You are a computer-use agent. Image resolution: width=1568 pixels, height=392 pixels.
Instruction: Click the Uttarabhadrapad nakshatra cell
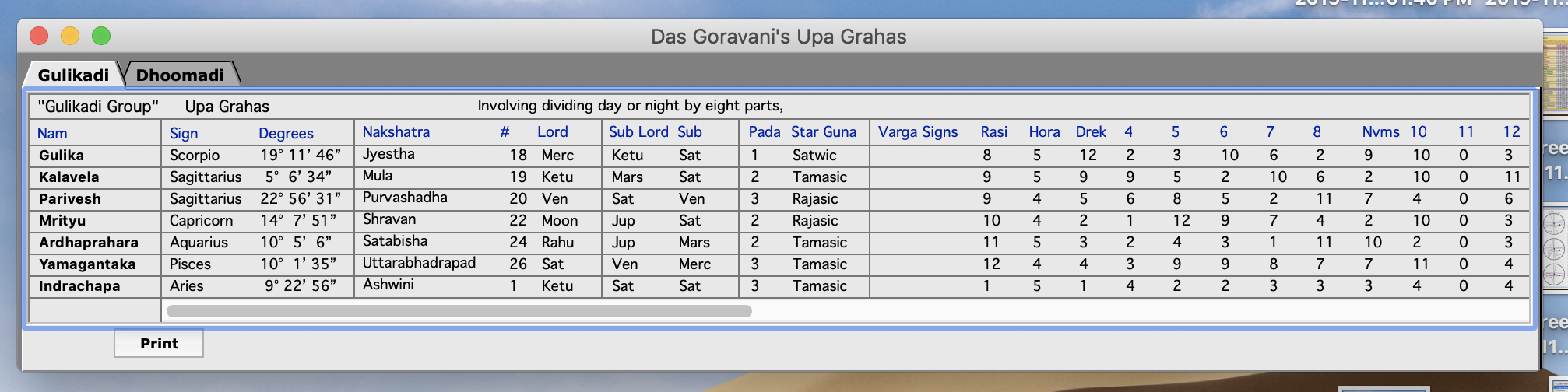419,263
